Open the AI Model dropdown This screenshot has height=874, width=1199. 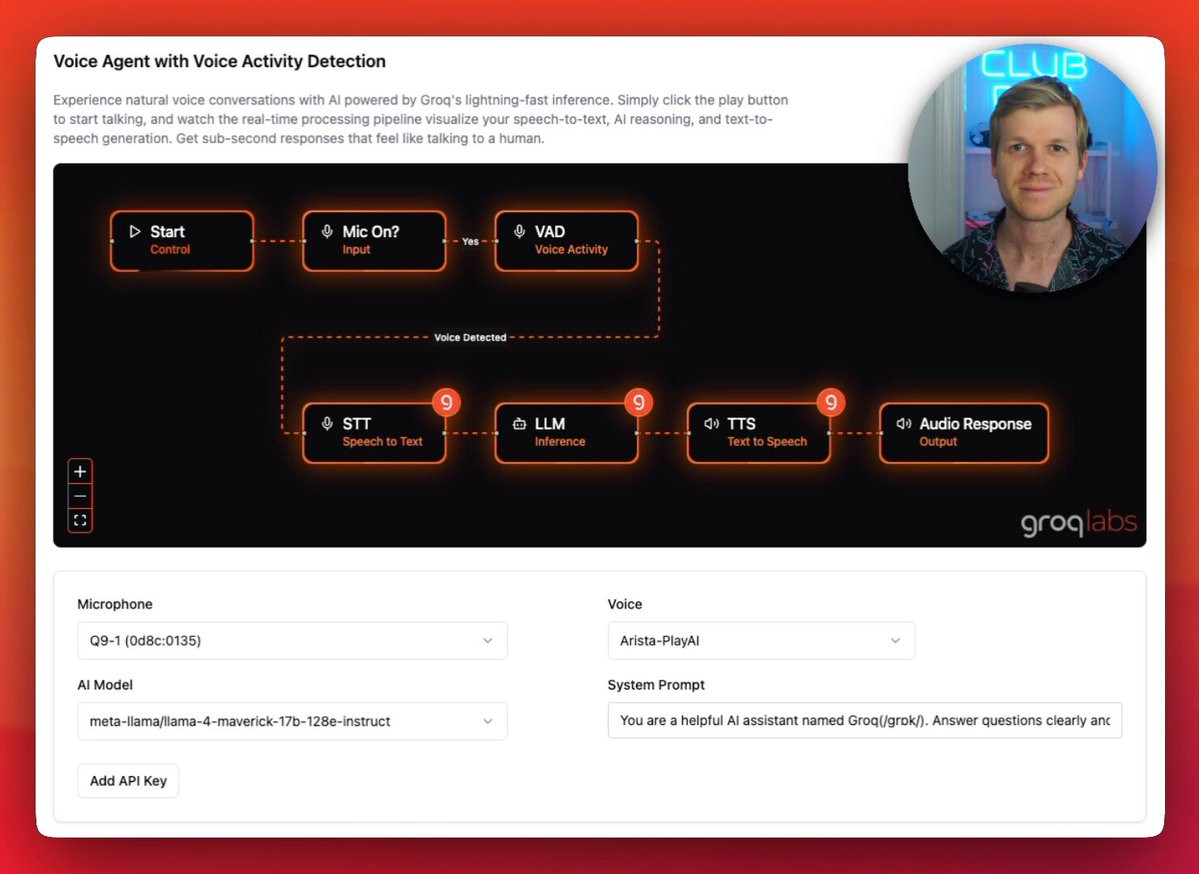(292, 721)
